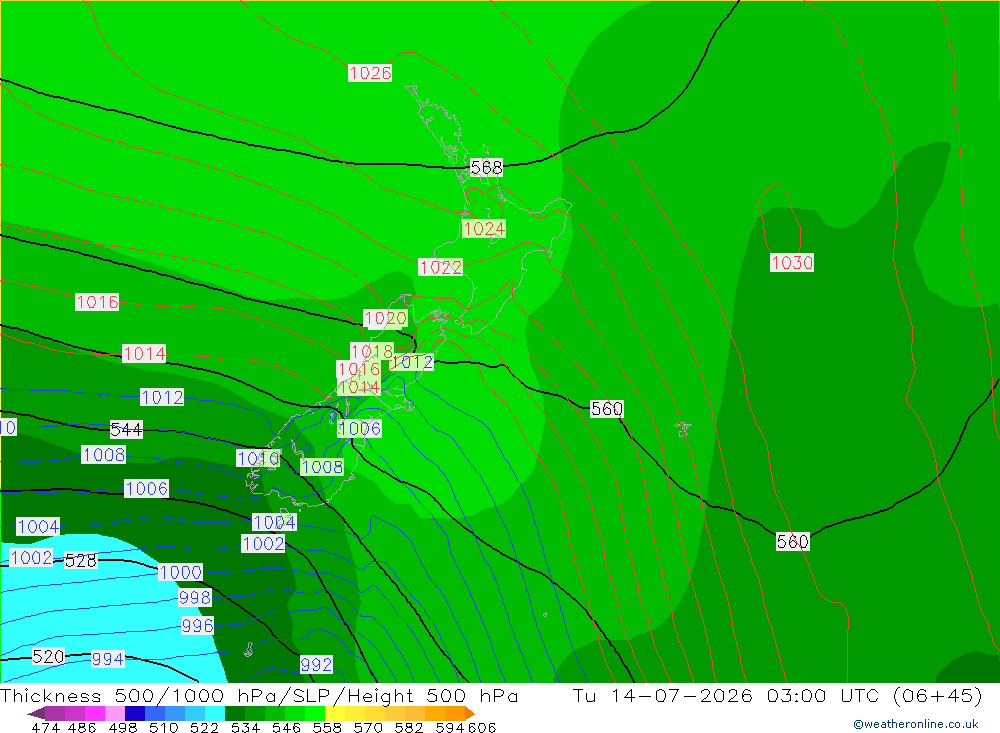Select the 1004 label just above 1002 and 528
The width and height of the screenshot is (1000, 733).
coord(38,526)
